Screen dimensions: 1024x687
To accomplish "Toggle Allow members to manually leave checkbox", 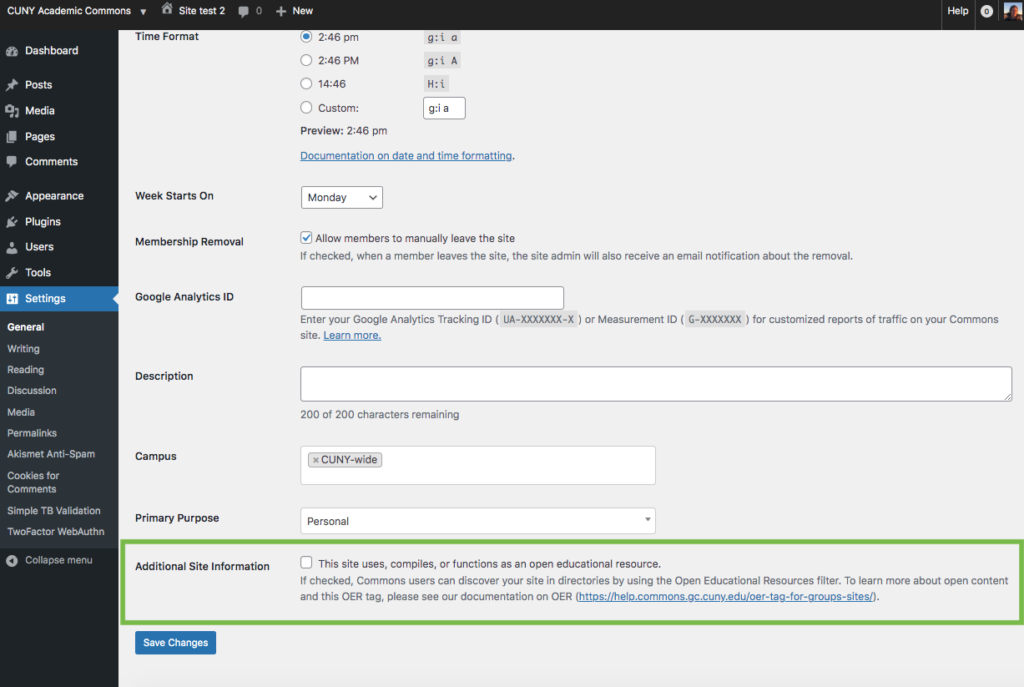I will point(306,238).
